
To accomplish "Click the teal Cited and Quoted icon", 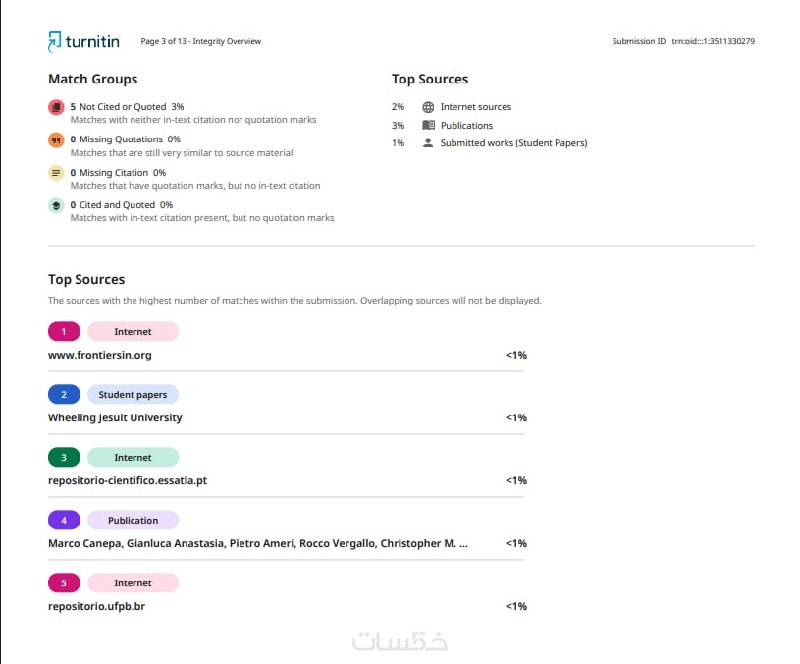I will click(x=56, y=205).
